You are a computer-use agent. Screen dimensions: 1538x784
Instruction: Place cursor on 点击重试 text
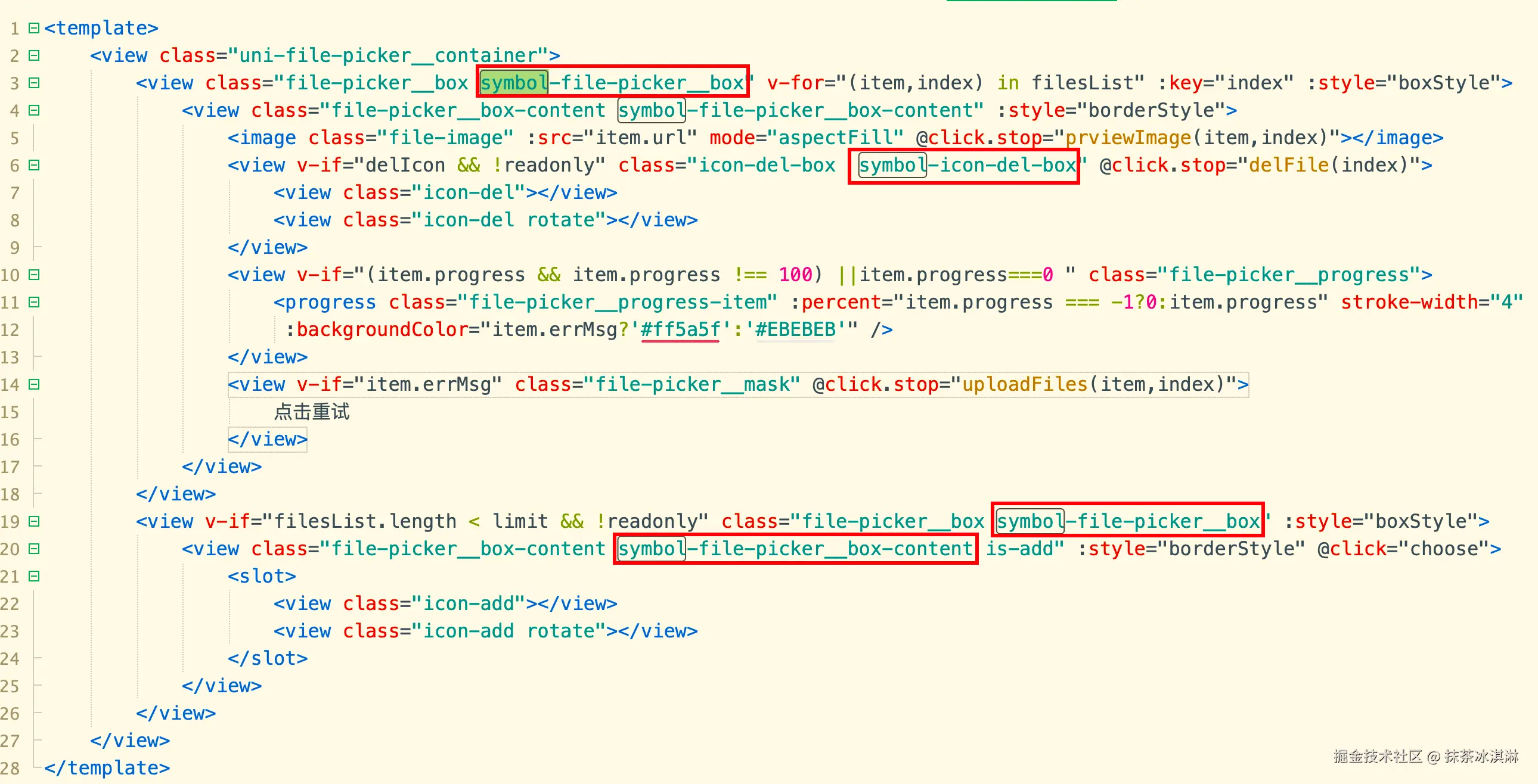pos(312,412)
